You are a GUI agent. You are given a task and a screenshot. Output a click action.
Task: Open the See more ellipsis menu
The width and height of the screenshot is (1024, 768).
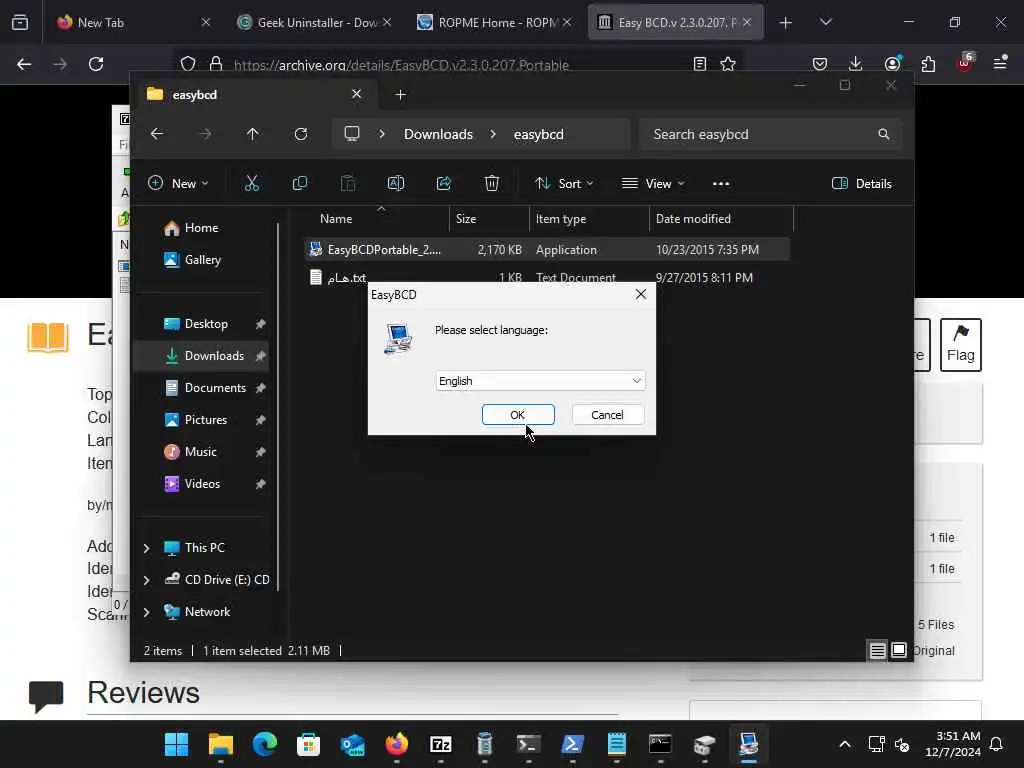(721, 184)
